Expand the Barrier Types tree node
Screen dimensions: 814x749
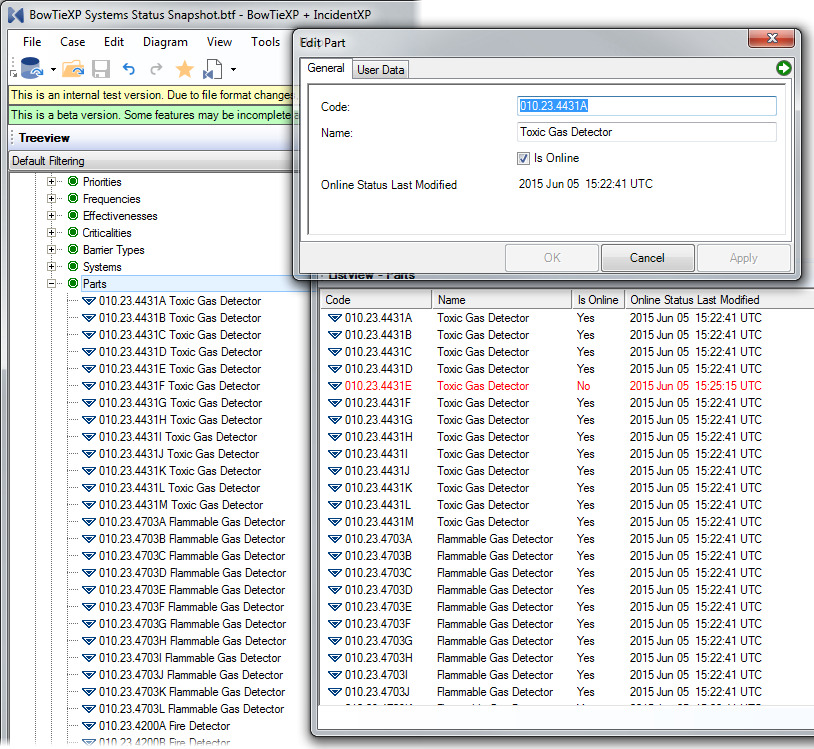click(52, 250)
